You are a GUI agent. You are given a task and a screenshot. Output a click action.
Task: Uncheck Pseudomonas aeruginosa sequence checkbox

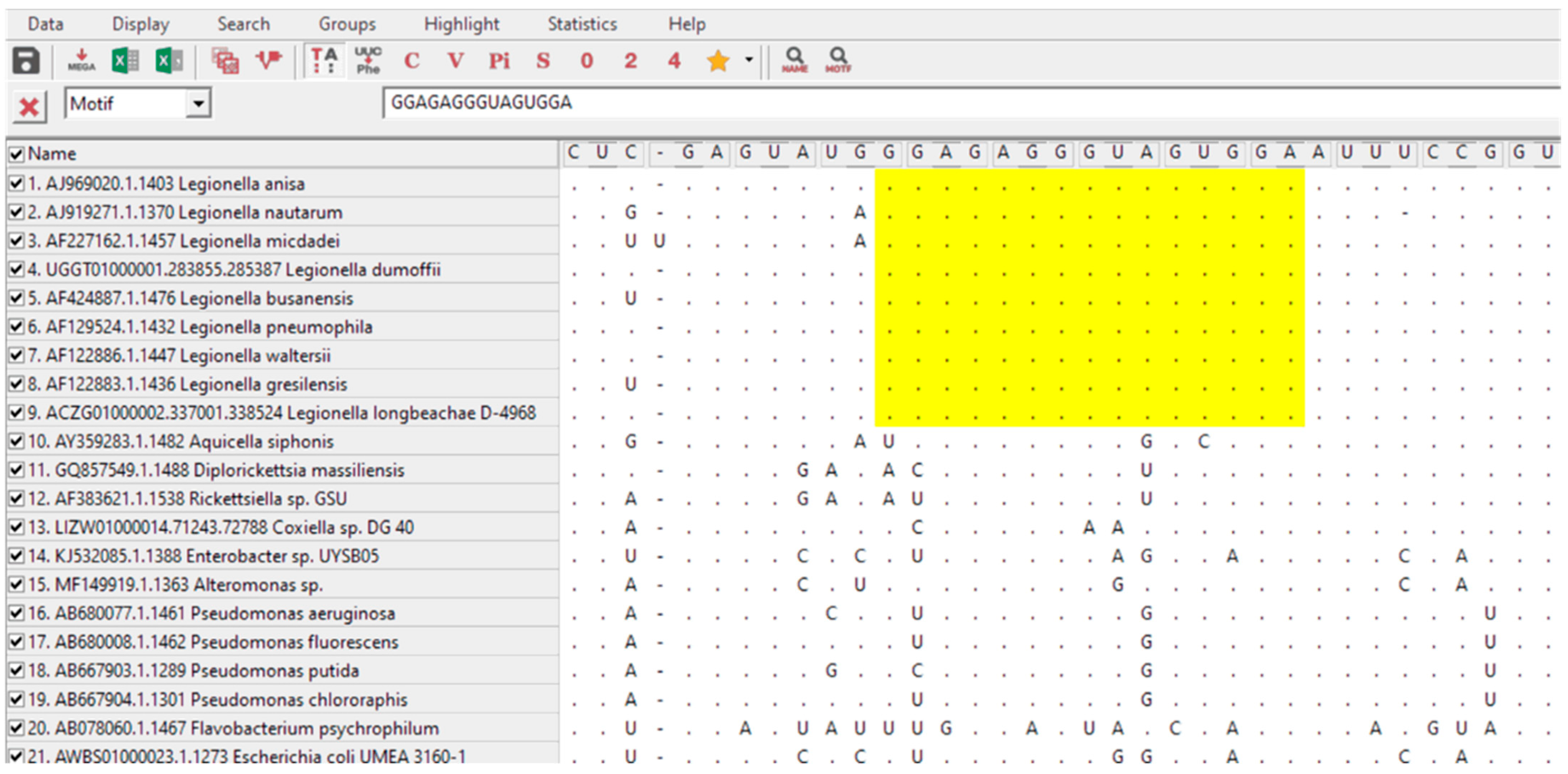[x=16, y=613]
